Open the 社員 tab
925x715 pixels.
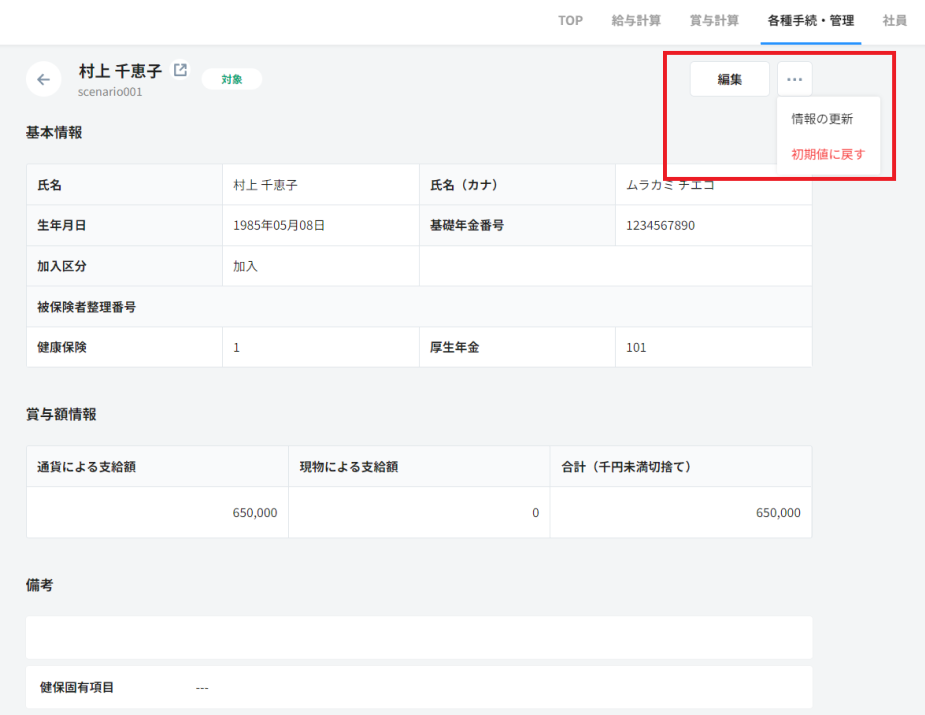pyautogui.click(x=895, y=21)
